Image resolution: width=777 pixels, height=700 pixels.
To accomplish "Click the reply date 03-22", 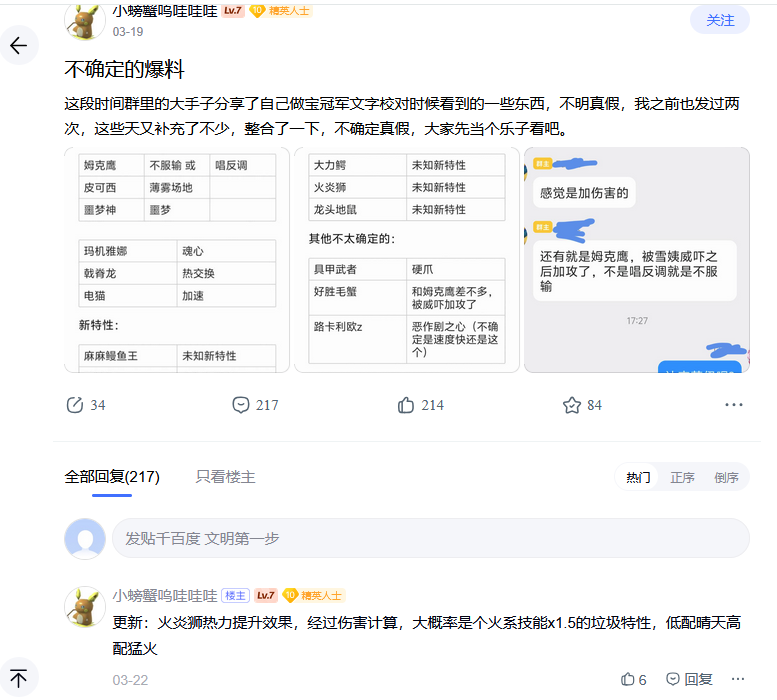I will pyautogui.click(x=130, y=680).
